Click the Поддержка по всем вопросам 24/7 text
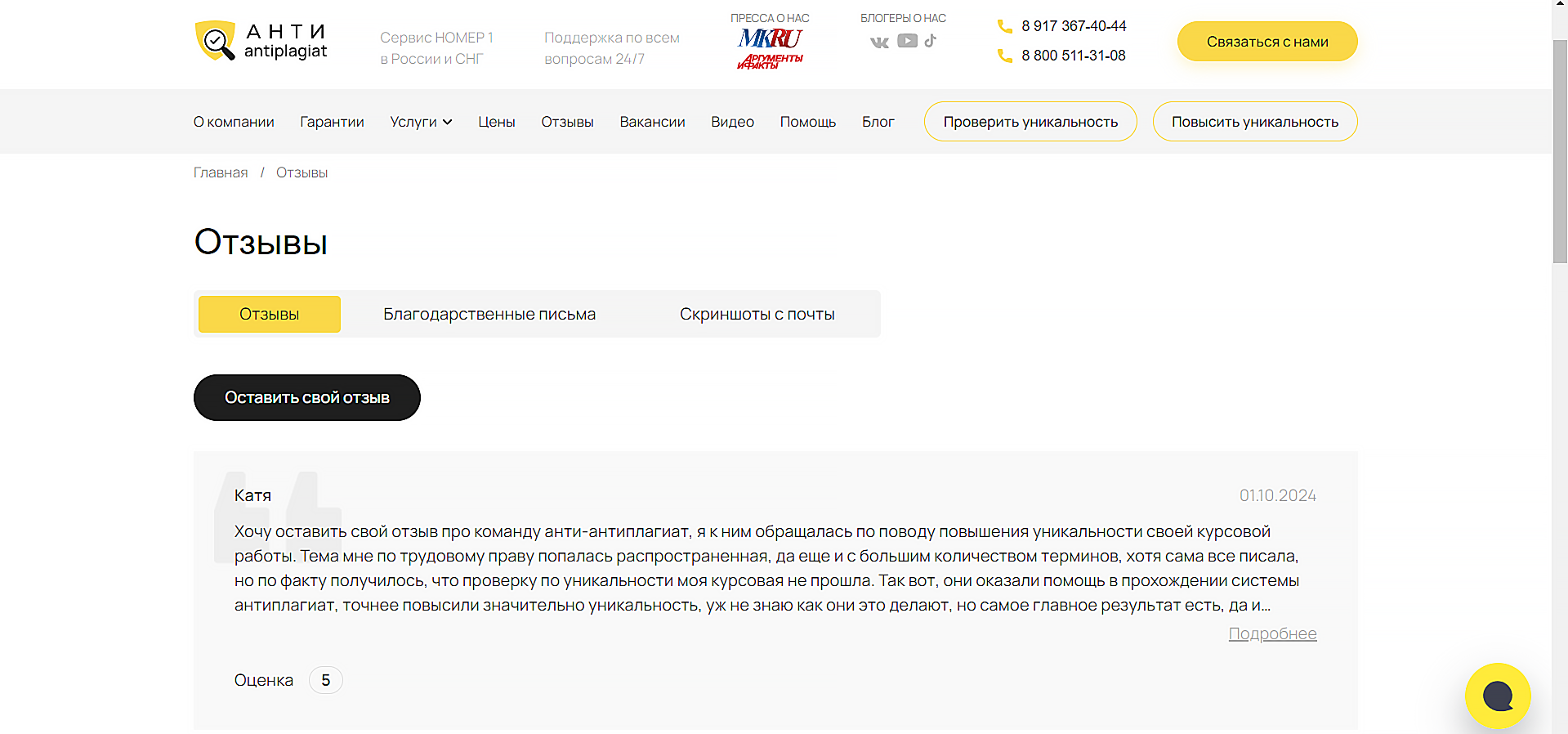 click(x=612, y=48)
